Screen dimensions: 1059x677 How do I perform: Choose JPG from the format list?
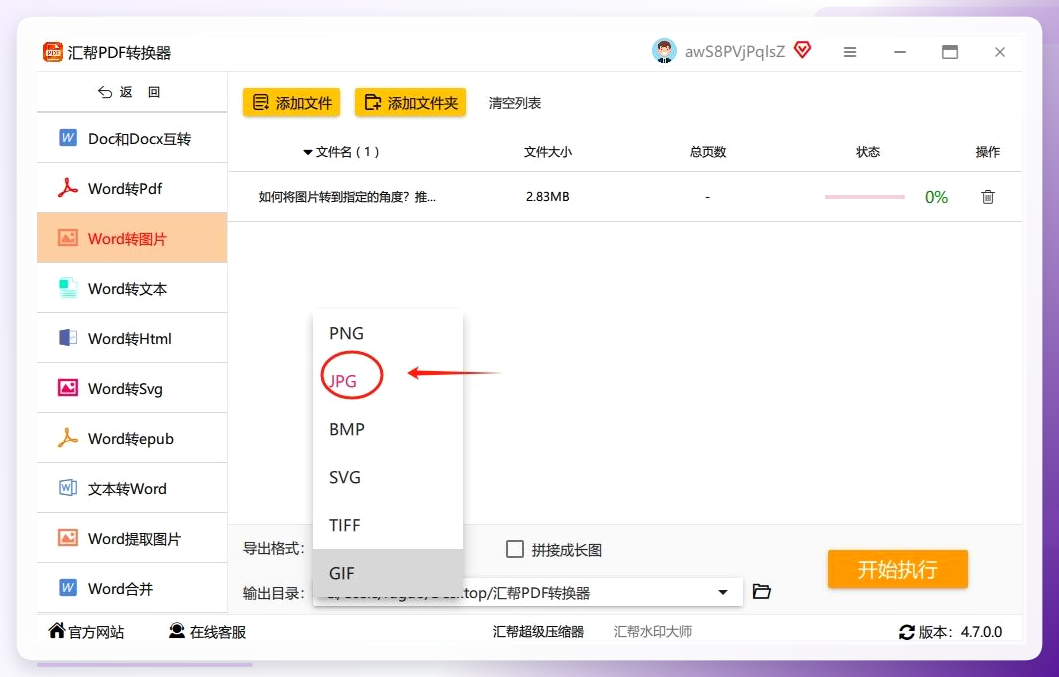pos(388,381)
